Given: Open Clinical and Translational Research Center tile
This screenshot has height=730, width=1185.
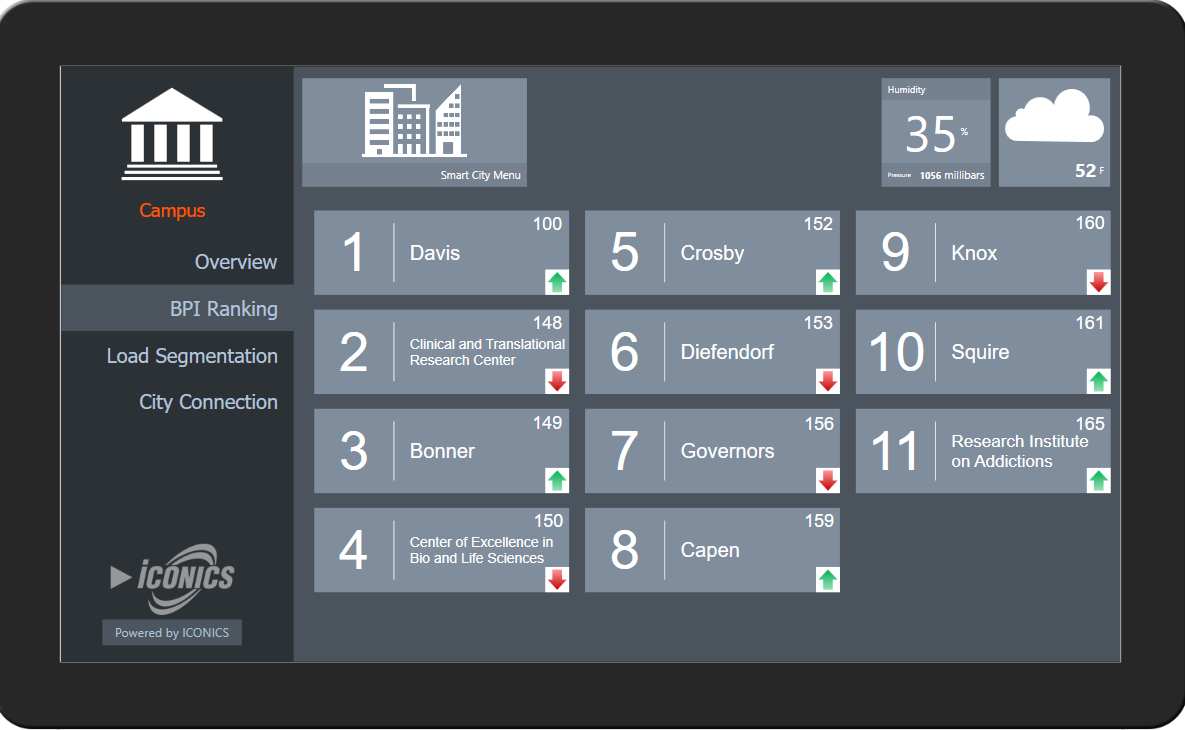Looking at the screenshot, I should (x=441, y=352).
